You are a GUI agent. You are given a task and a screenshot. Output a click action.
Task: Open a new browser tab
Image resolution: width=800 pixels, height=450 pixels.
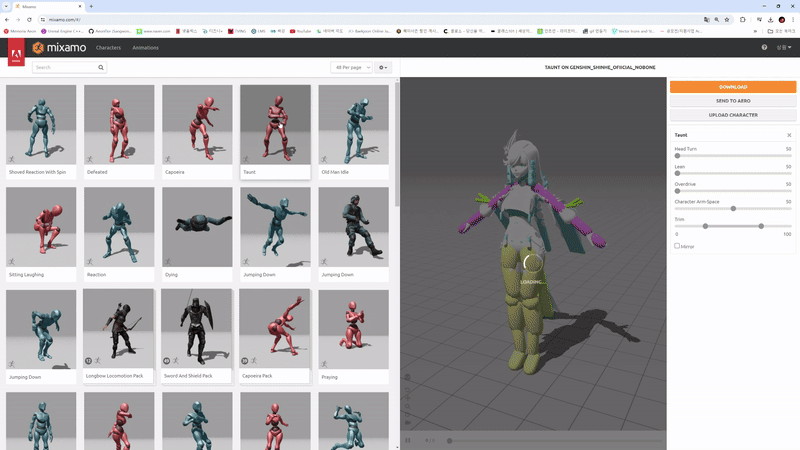tap(91, 6)
